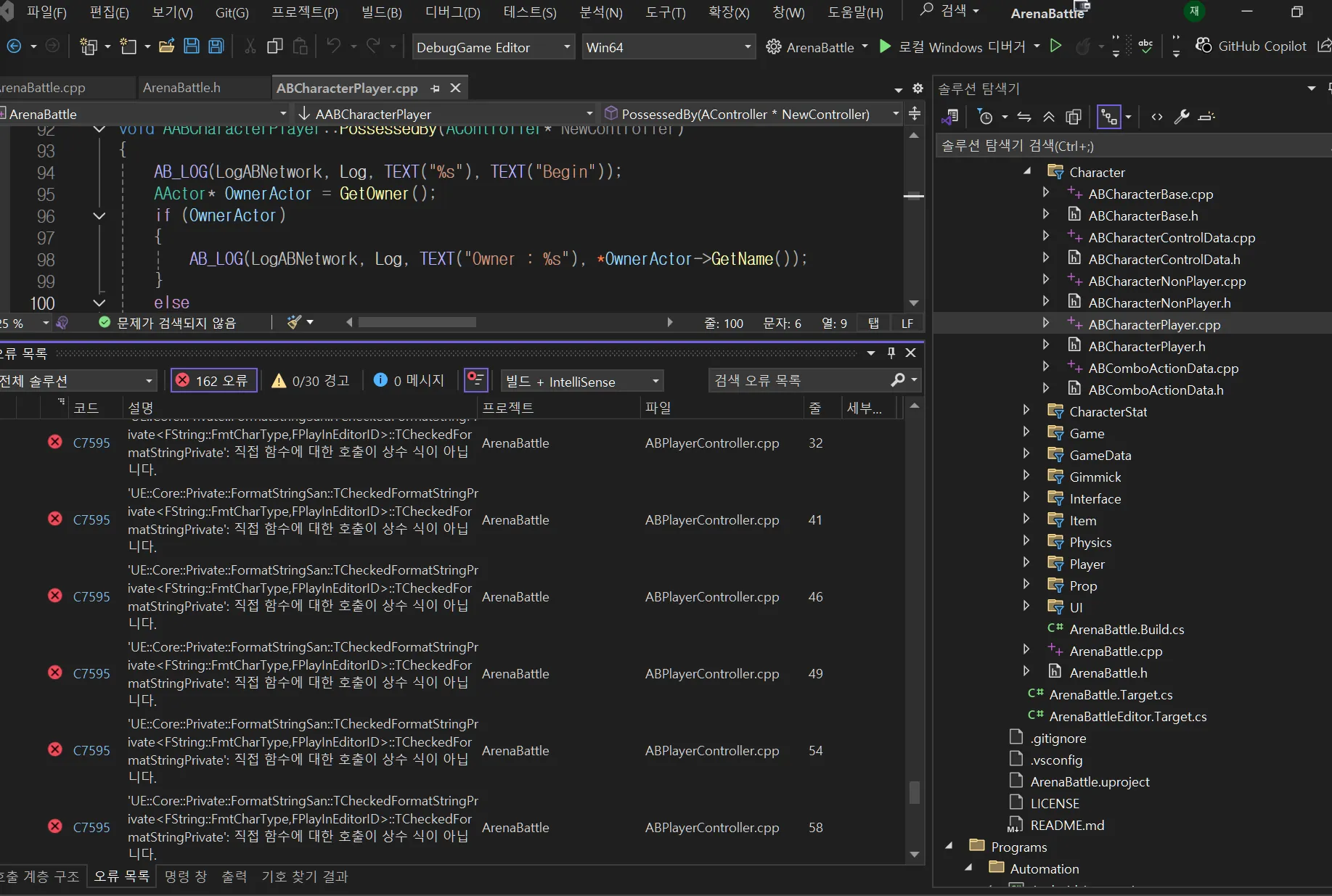This screenshot has height=896, width=1332.
Task: Click the code cleanup broom icon
Action: click(294, 322)
